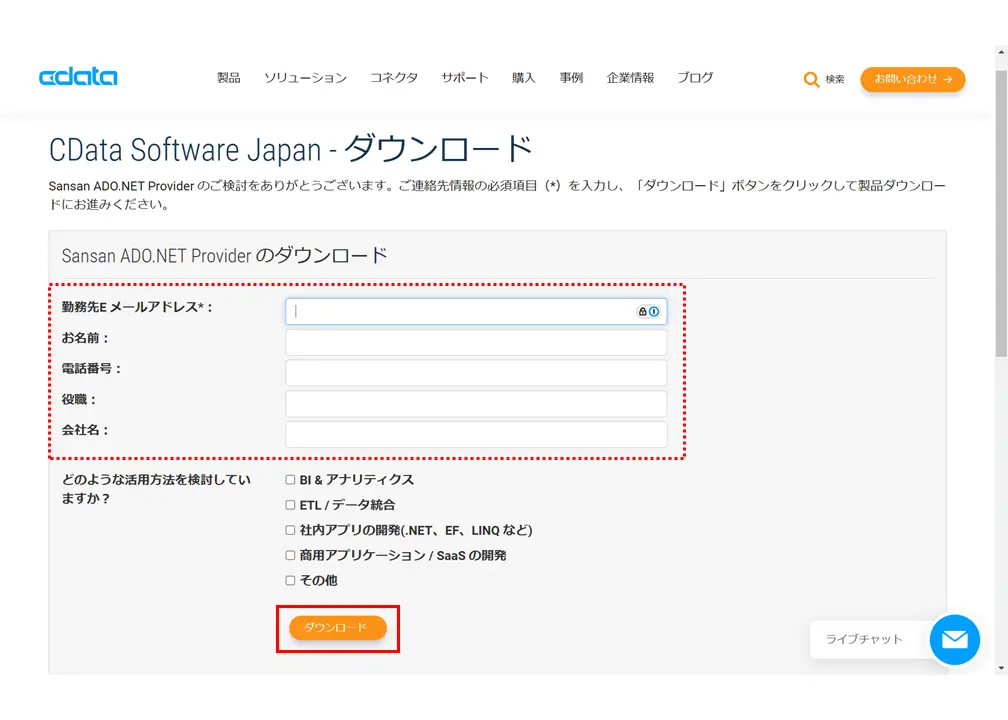Open the サポート menu
The width and height of the screenshot is (1008, 720).
point(465,78)
